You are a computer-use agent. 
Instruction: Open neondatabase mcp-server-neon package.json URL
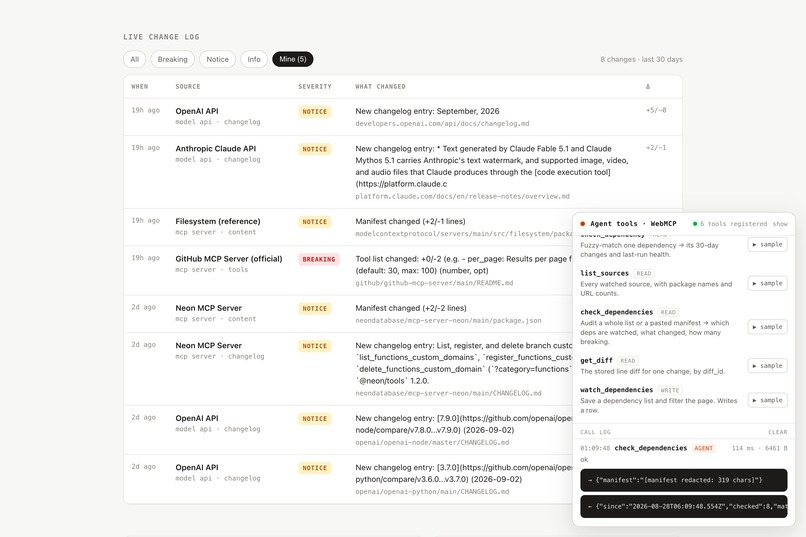(448, 320)
